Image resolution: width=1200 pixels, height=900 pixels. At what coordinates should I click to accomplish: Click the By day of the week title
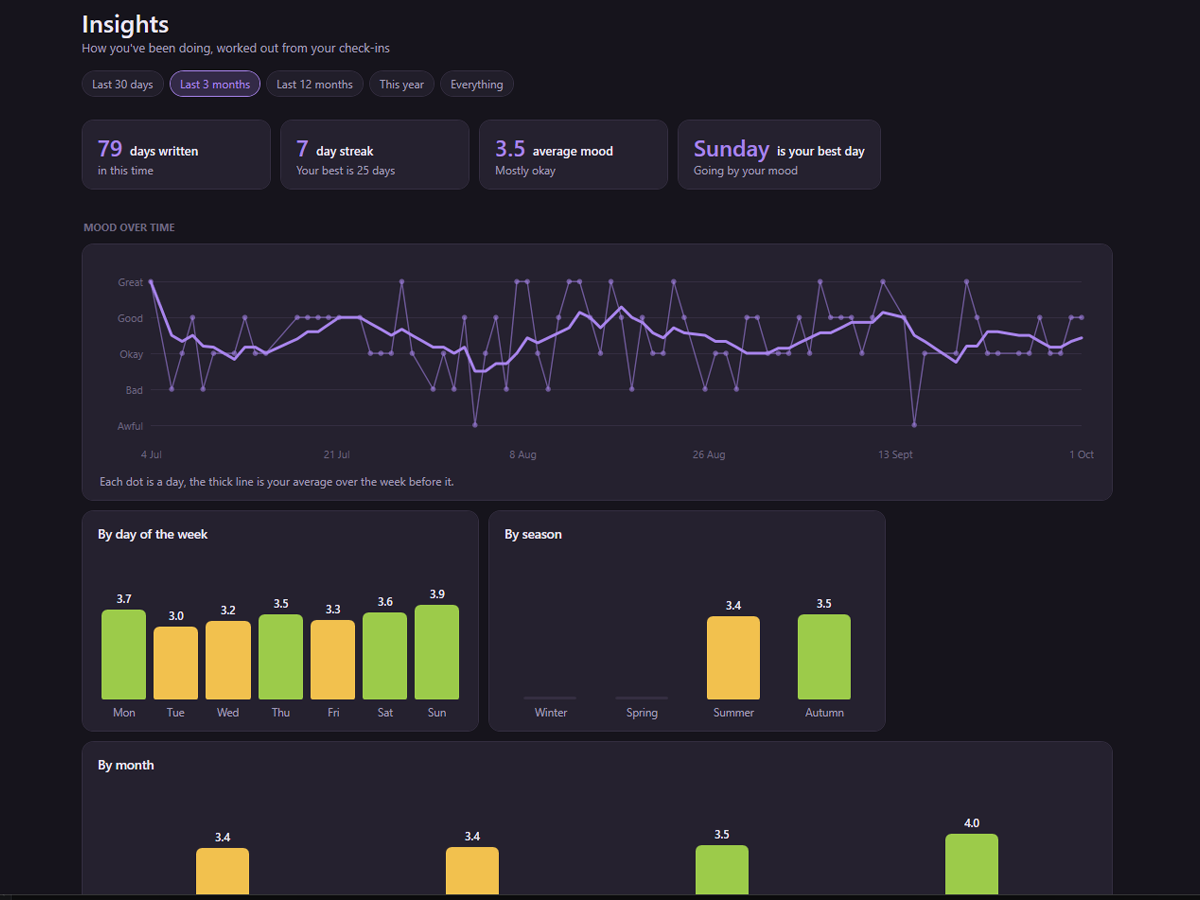coord(153,535)
